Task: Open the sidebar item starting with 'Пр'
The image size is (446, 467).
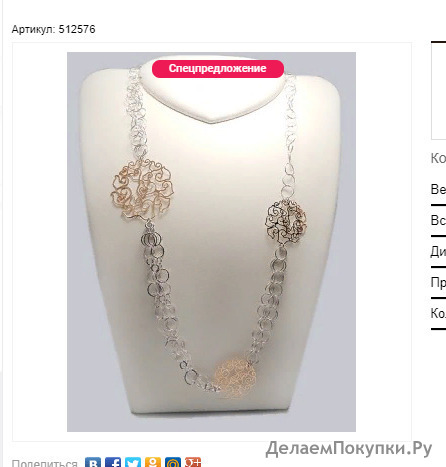Action: point(438,282)
